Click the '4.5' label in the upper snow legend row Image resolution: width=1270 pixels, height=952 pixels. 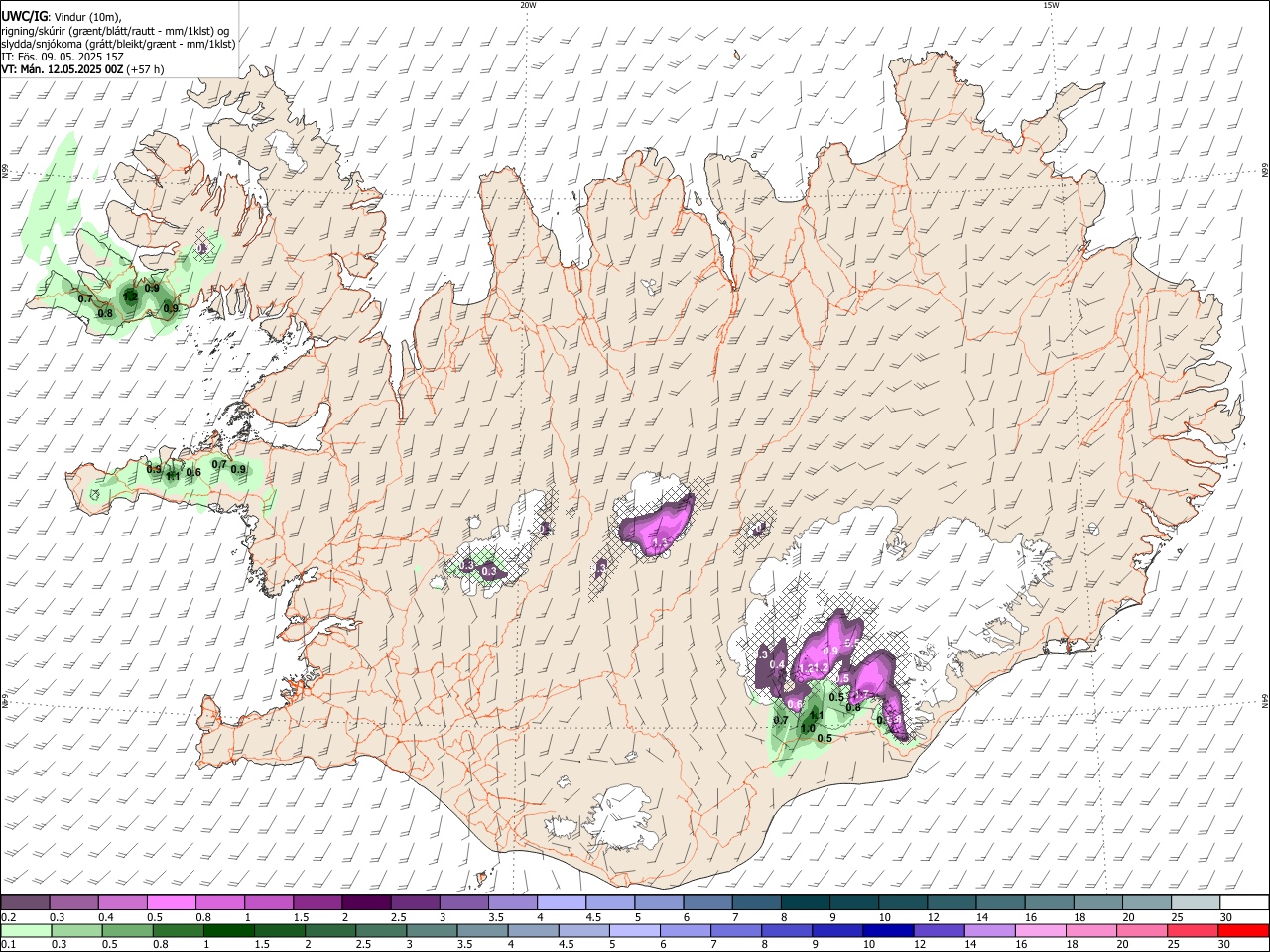coord(593,917)
